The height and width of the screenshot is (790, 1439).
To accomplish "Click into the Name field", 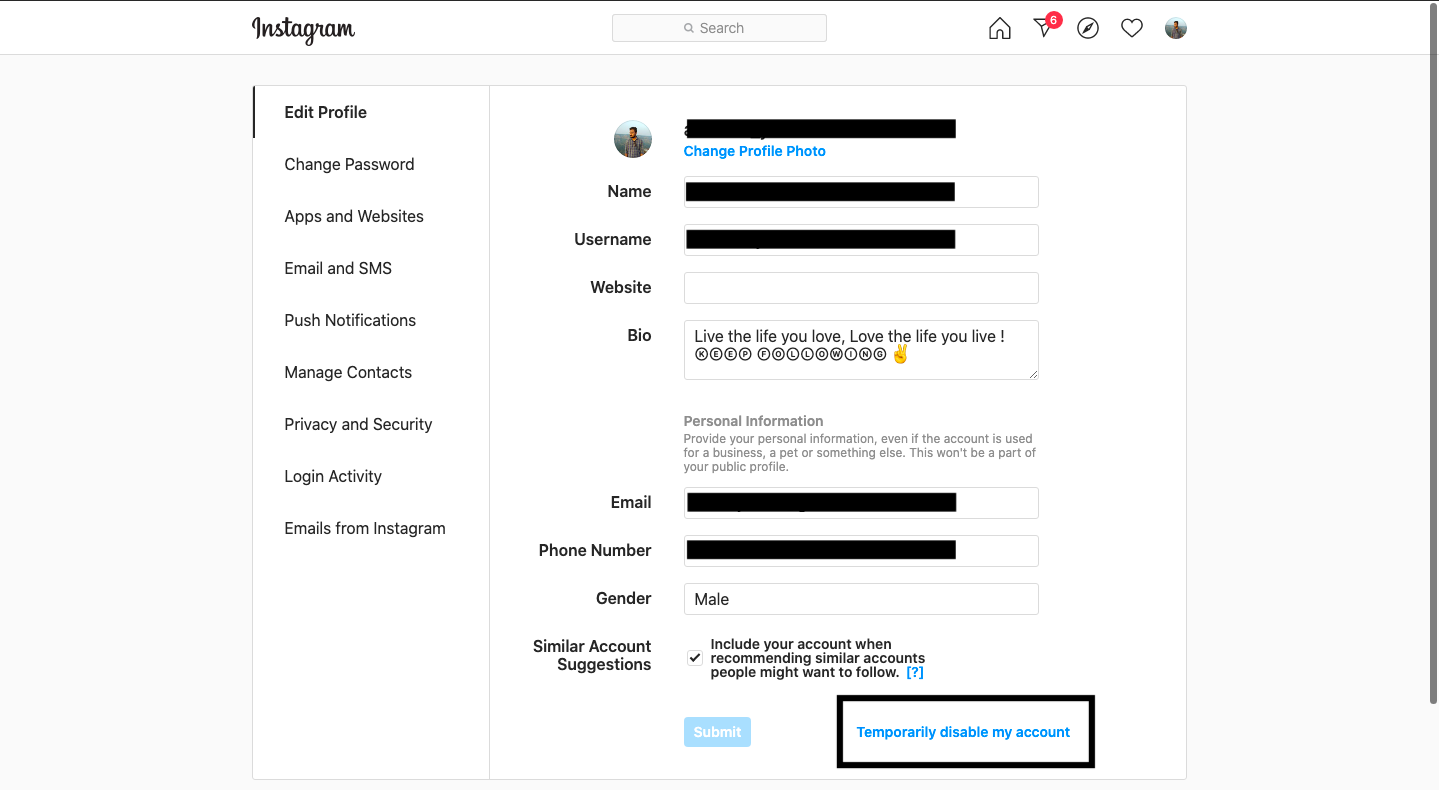I will 861,192.
